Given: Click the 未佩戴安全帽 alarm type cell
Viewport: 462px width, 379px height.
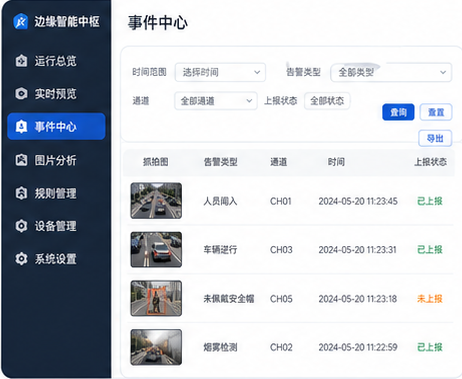Looking at the screenshot, I should coord(229,299).
